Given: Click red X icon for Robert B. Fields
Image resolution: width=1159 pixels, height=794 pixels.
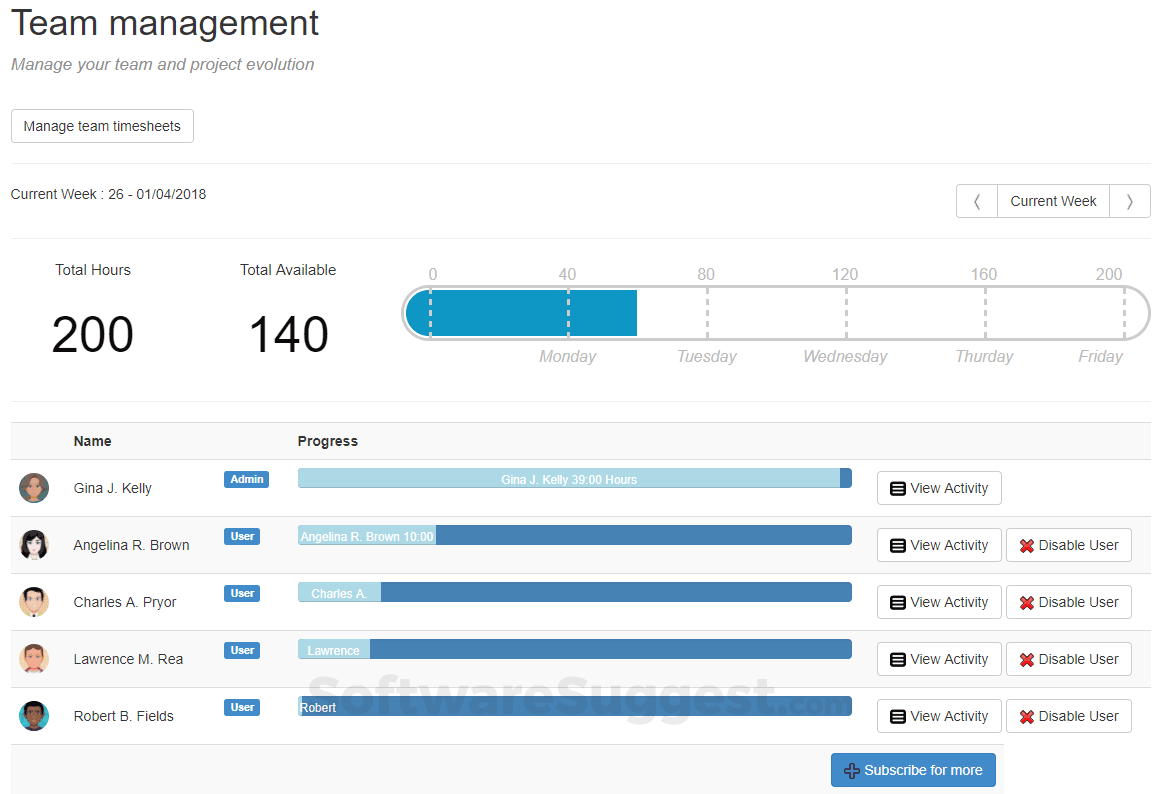Looking at the screenshot, I should click(1026, 717).
